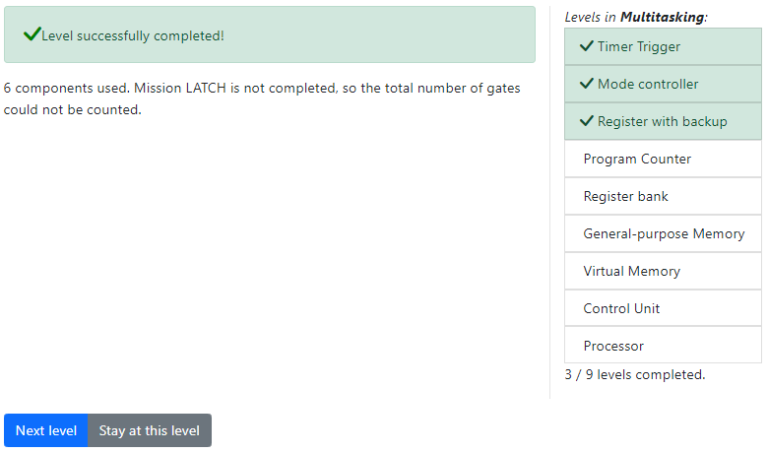Click the green checkmark in the success banner
Viewport: 768px width, 453px height.
[32, 35]
